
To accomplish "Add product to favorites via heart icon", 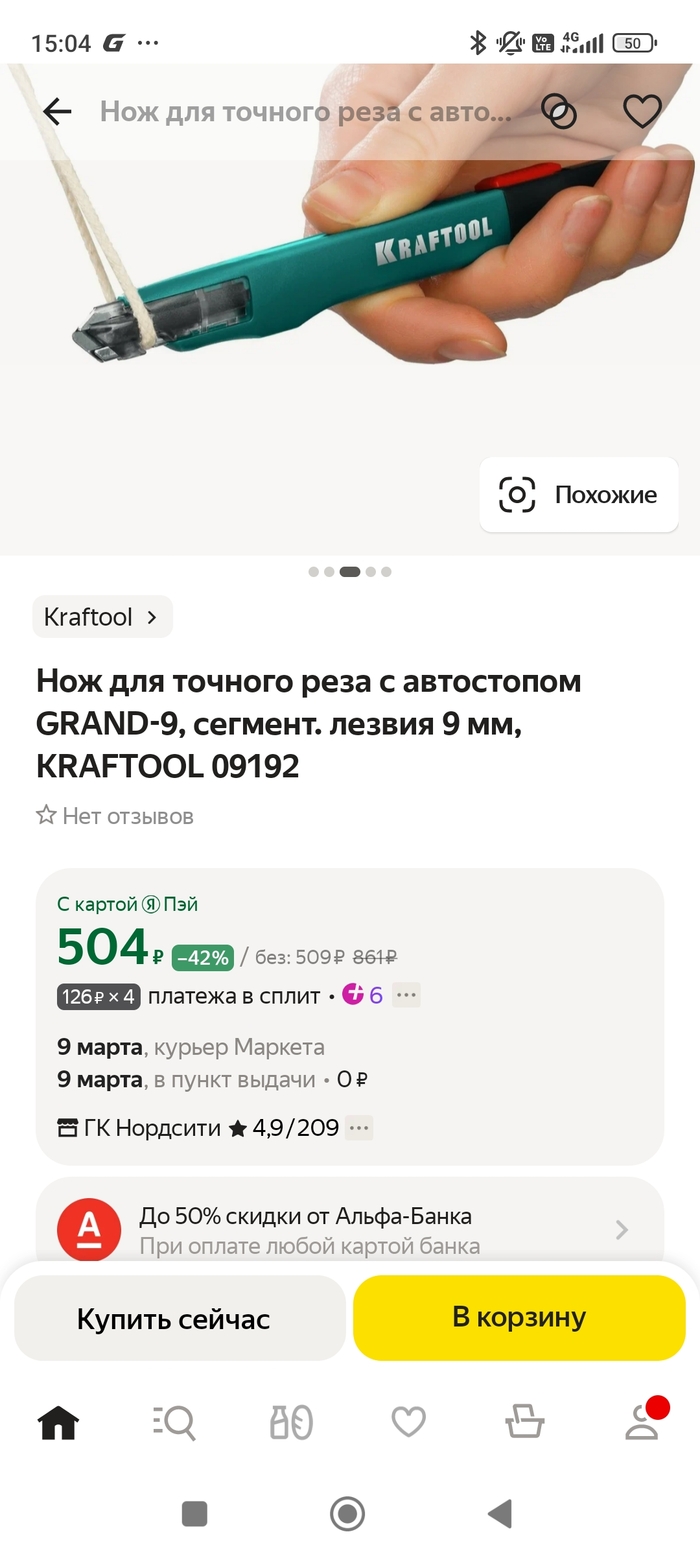I will pyautogui.click(x=642, y=111).
